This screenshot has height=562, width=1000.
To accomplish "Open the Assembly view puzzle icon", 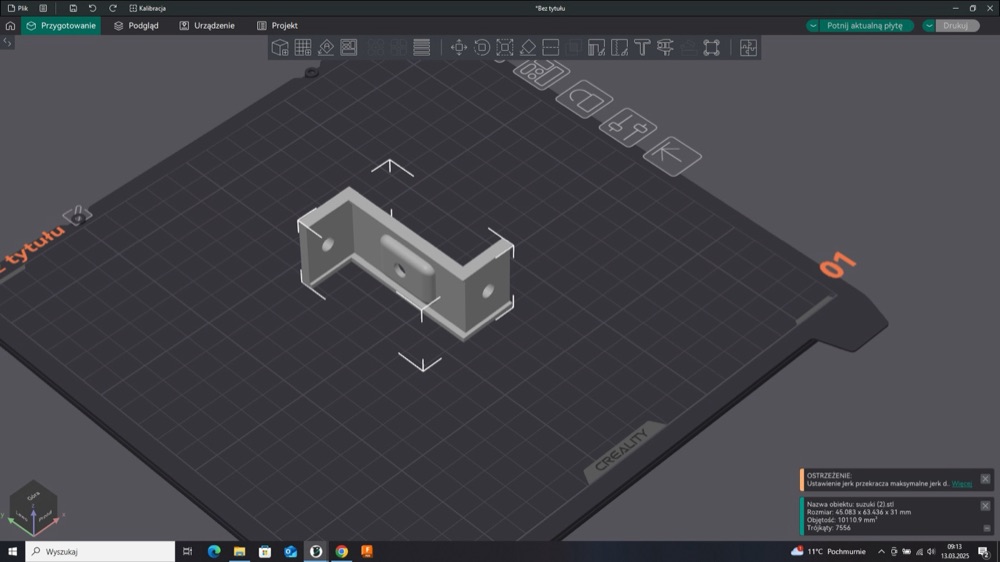I will point(748,47).
